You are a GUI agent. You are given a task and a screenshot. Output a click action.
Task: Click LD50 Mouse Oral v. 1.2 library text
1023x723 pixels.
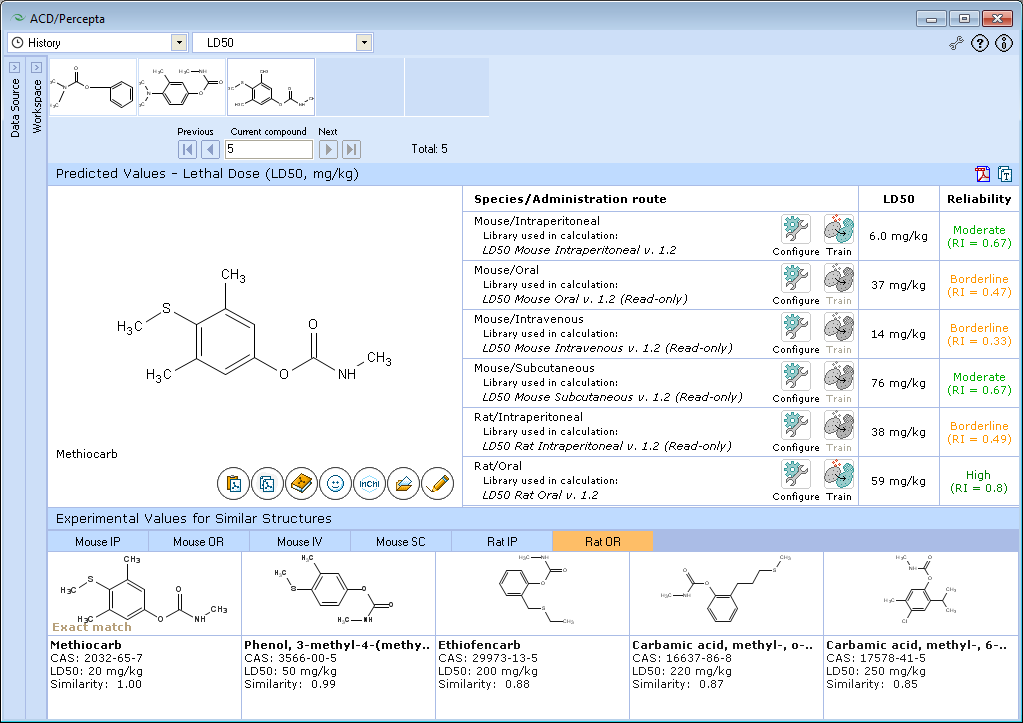point(585,299)
